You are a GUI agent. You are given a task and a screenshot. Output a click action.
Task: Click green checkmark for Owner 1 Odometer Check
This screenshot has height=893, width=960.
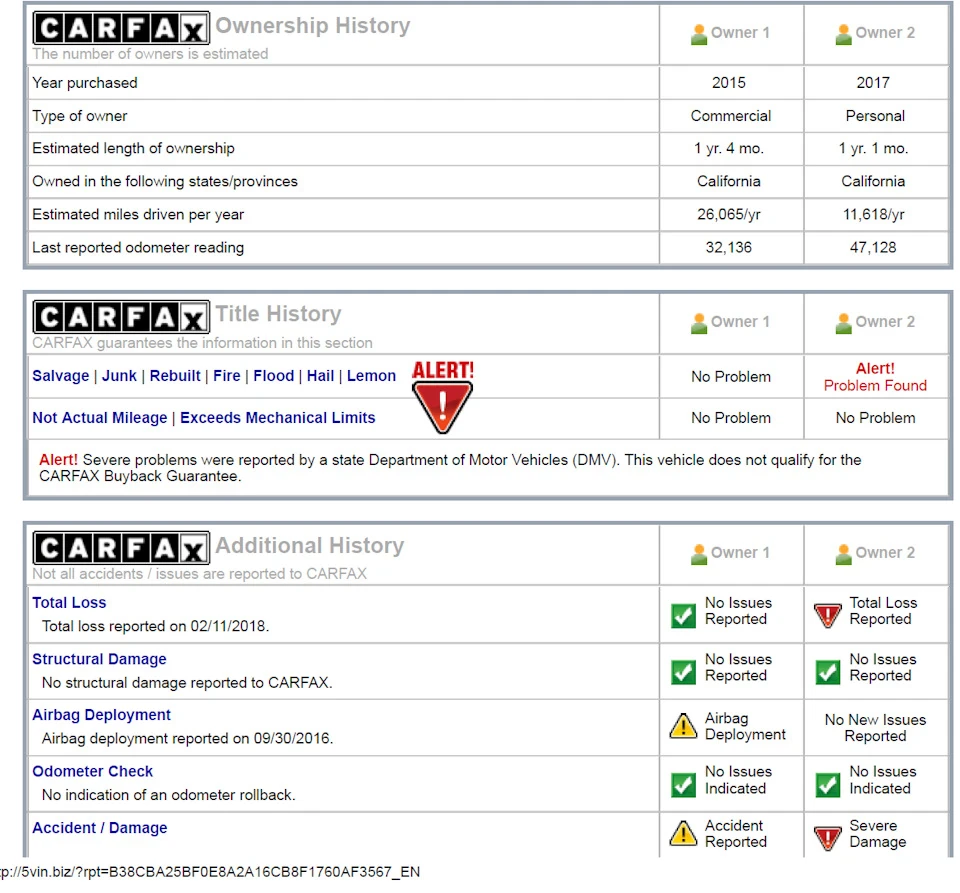click(683, 785)
